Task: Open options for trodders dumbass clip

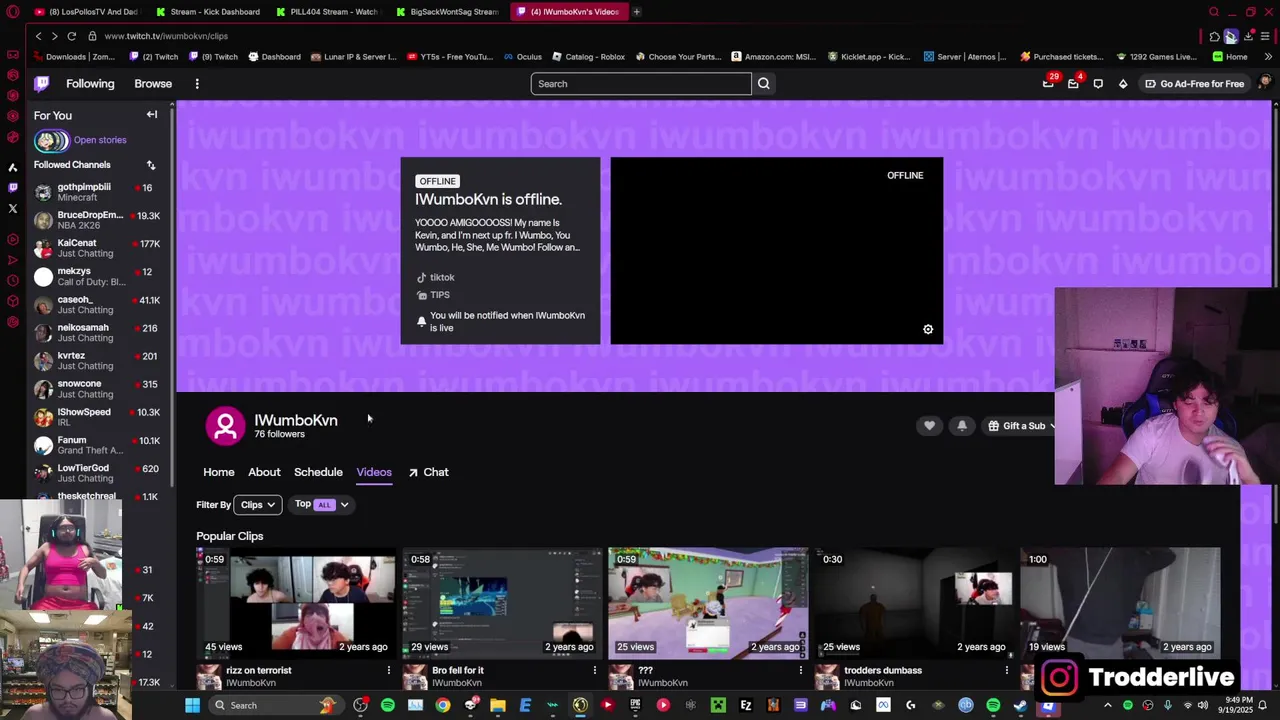Action: (x=1006, y=671)
